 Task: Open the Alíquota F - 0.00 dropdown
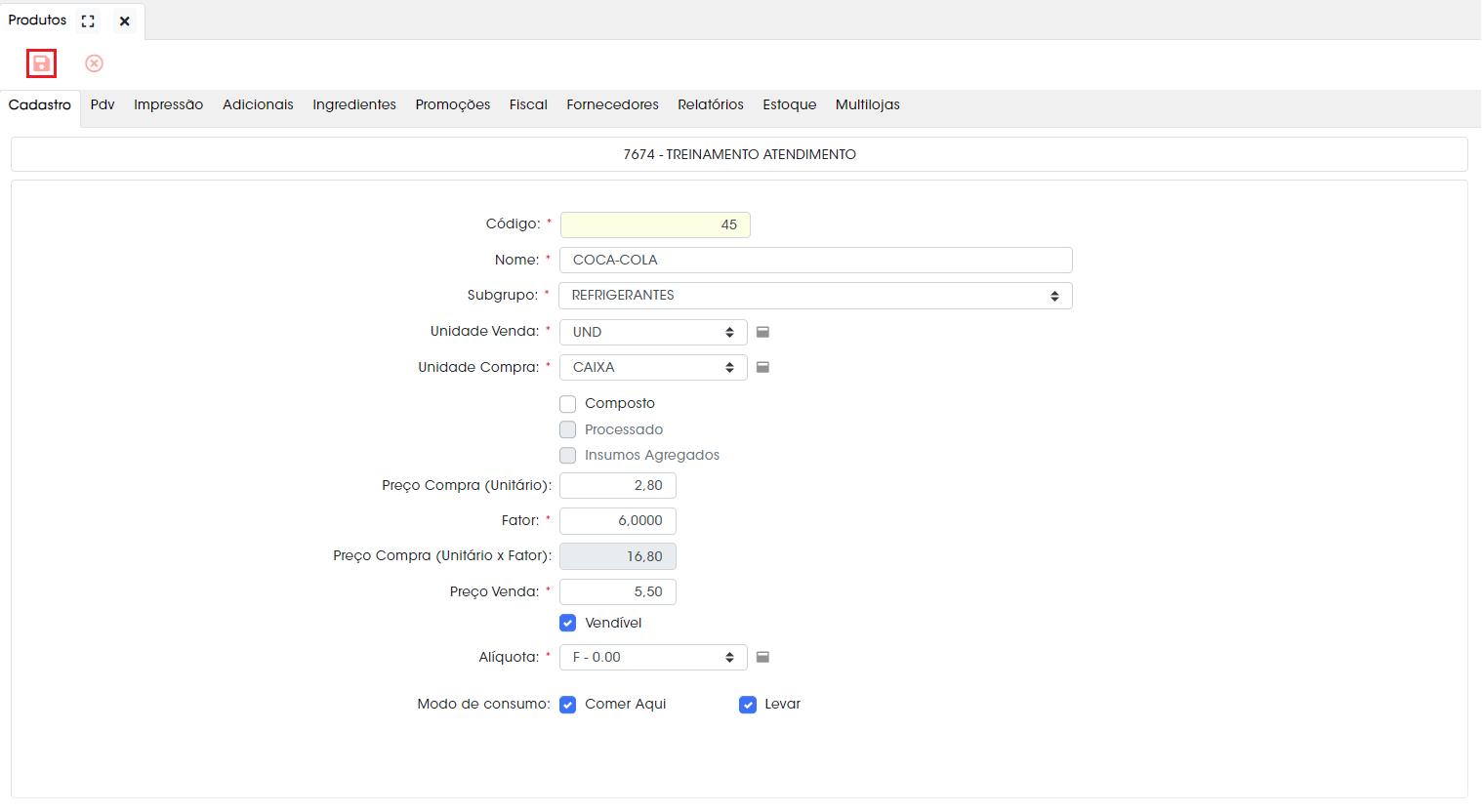[653, 657]
